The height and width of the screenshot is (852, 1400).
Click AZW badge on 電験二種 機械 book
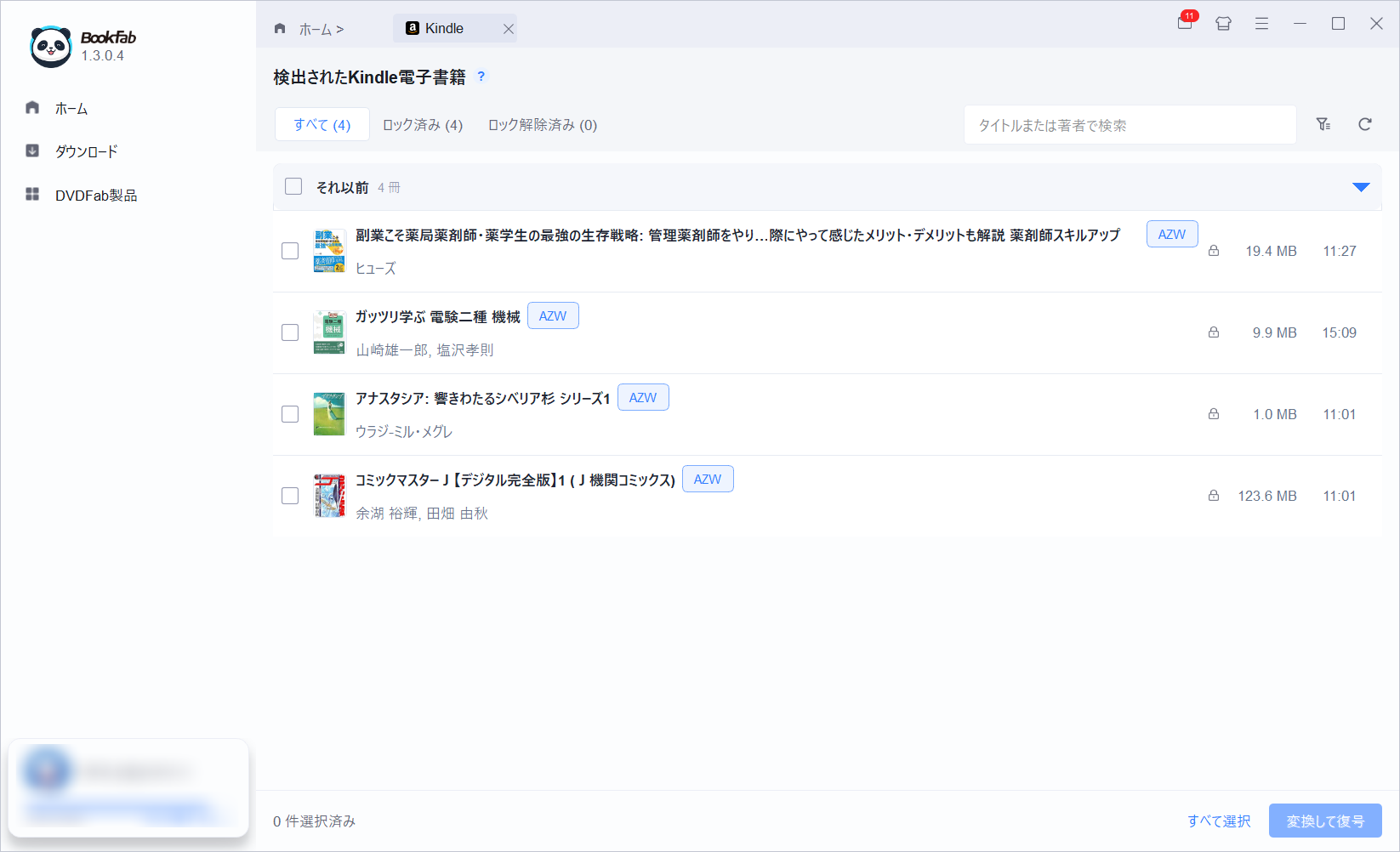click(553, 315)
